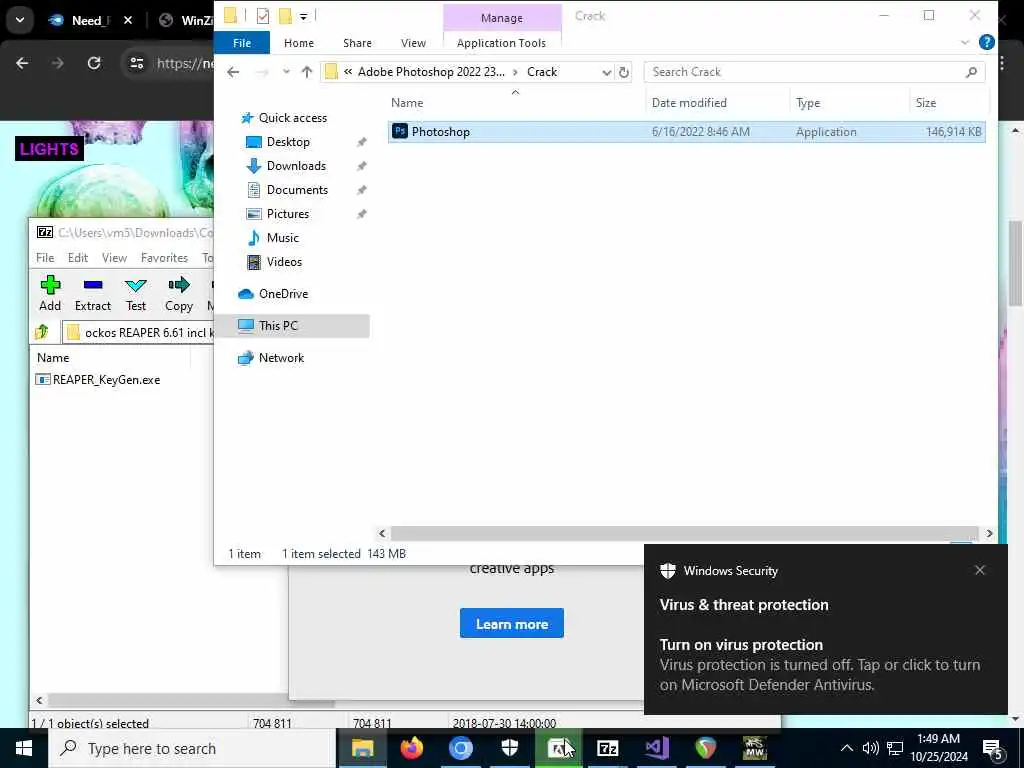Reload the browser page

[x=94, y=63]
